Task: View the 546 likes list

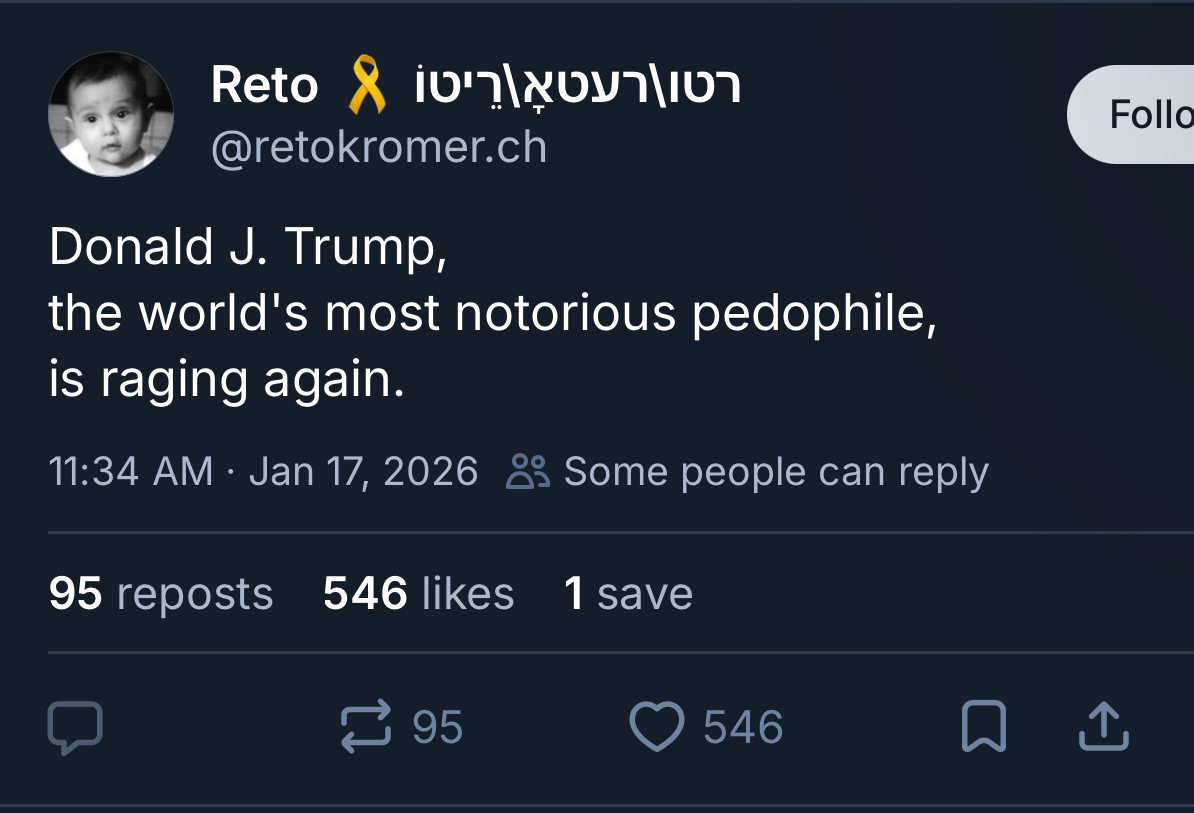Action: (x=418, y=593)
